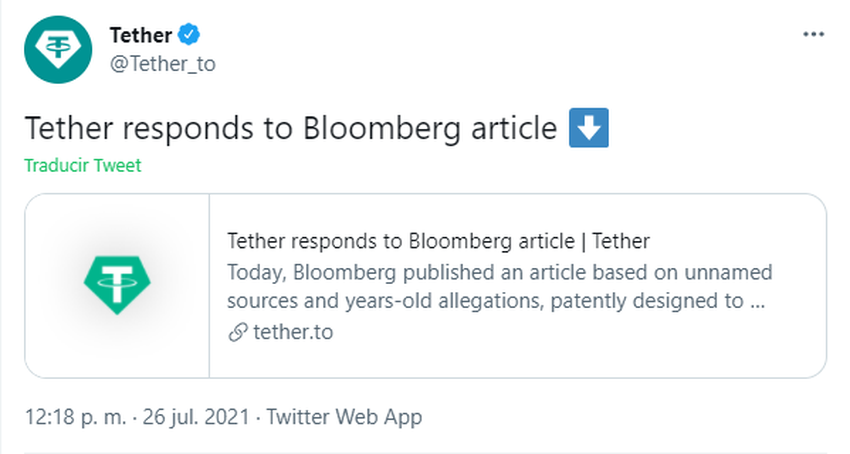Open the Tether display name profile link
Screen dimensions: 850x454
click(x=140, y=35)
